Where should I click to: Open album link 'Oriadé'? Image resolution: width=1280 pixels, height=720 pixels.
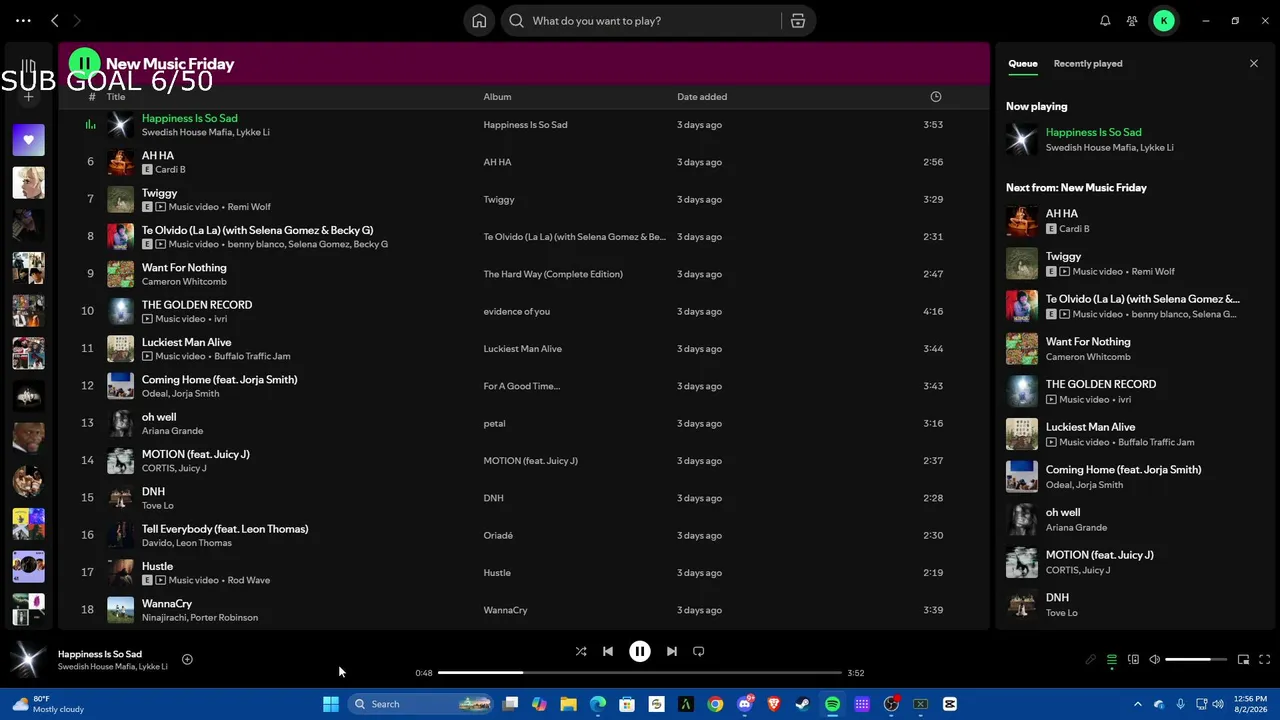pyautogui.click(x=498, y=535)
